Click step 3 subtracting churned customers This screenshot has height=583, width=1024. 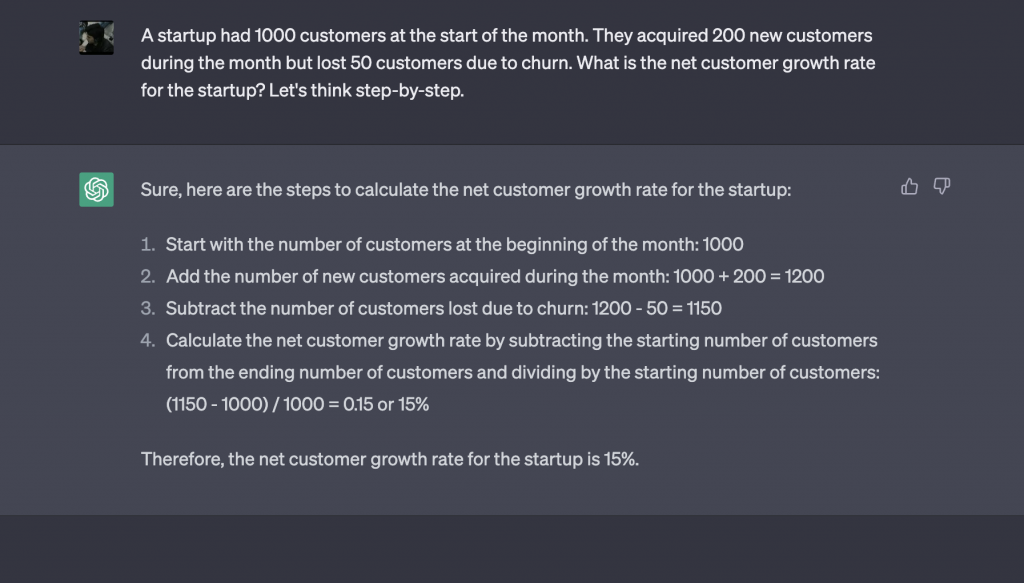pyautogui.click(x=443, y=308)
